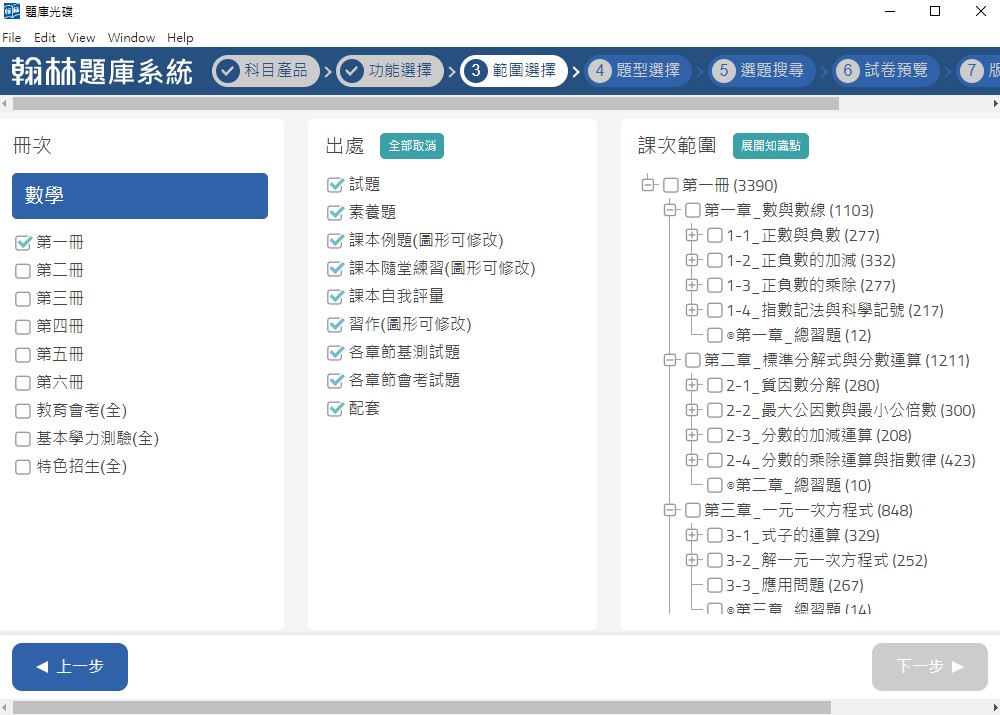
Task: Expand 1-4_指數記法與科學記號 node
Action: pos(692,310)
